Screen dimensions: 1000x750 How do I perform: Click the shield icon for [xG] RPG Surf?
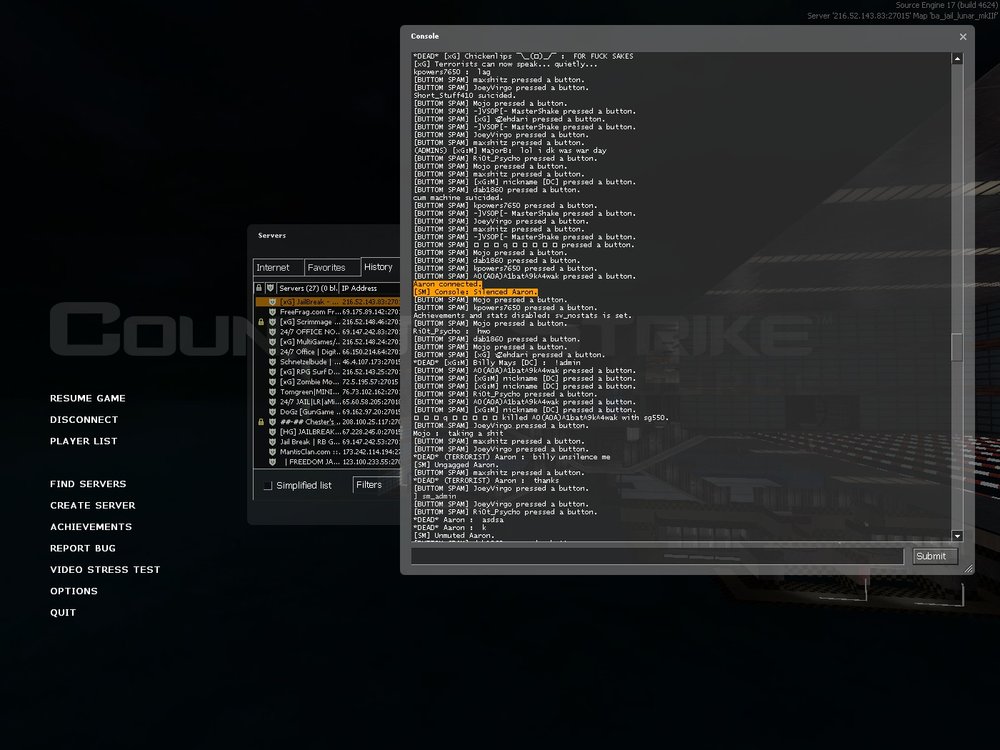coord(272,372)
